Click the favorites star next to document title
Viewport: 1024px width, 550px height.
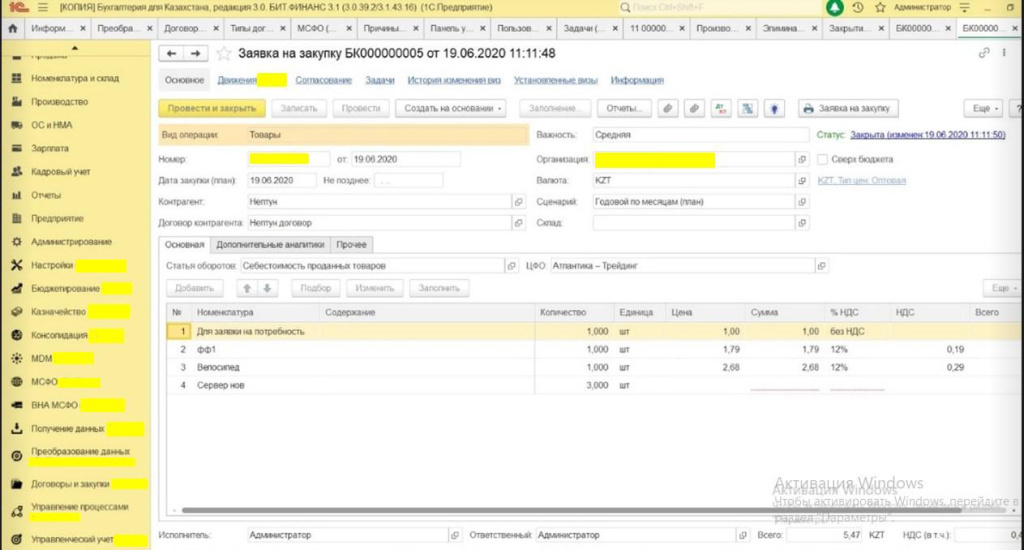(x=224, y=53)
